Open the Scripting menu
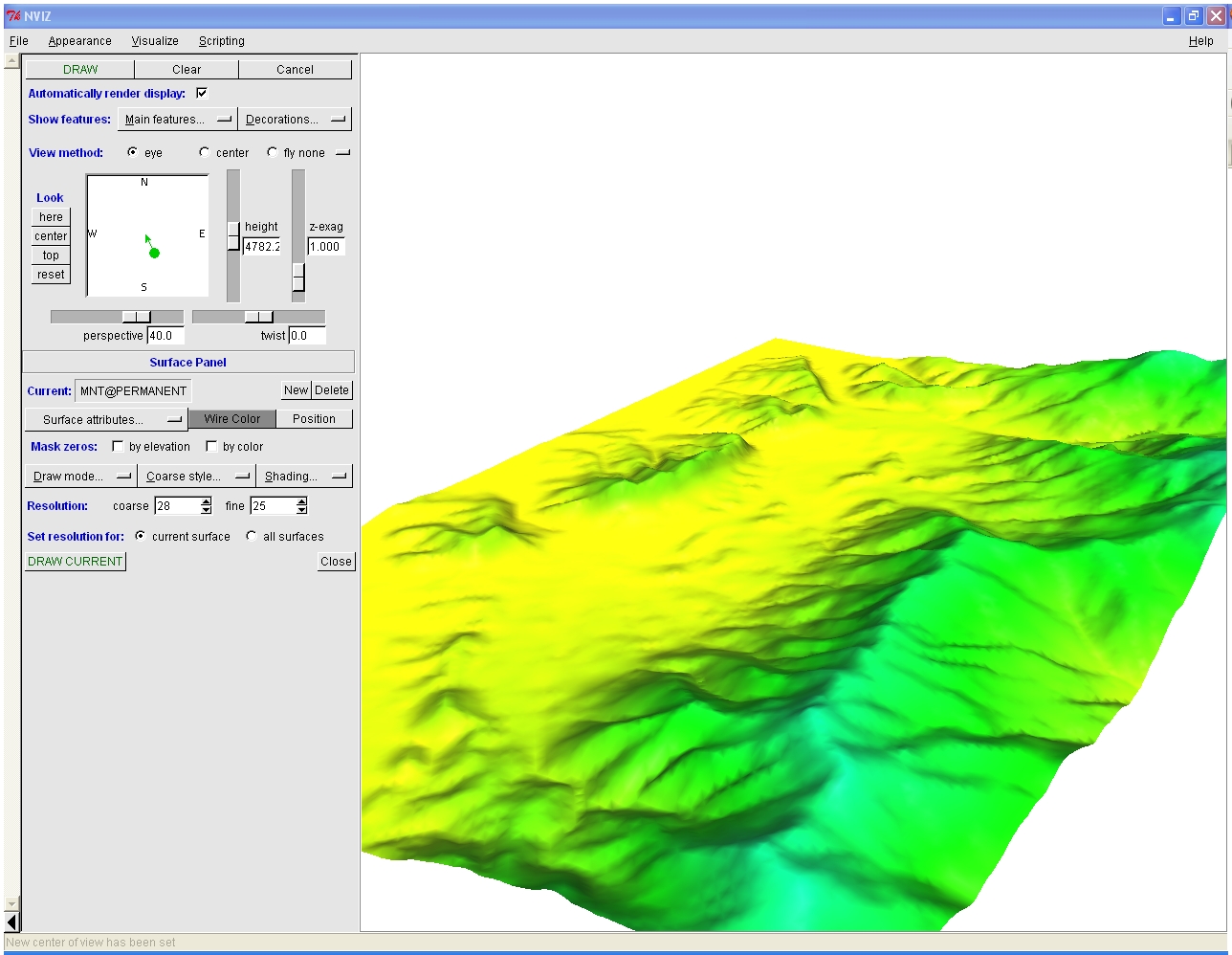Image resolution: width=1232 pixels, height=955 pixels. point(221,40)
